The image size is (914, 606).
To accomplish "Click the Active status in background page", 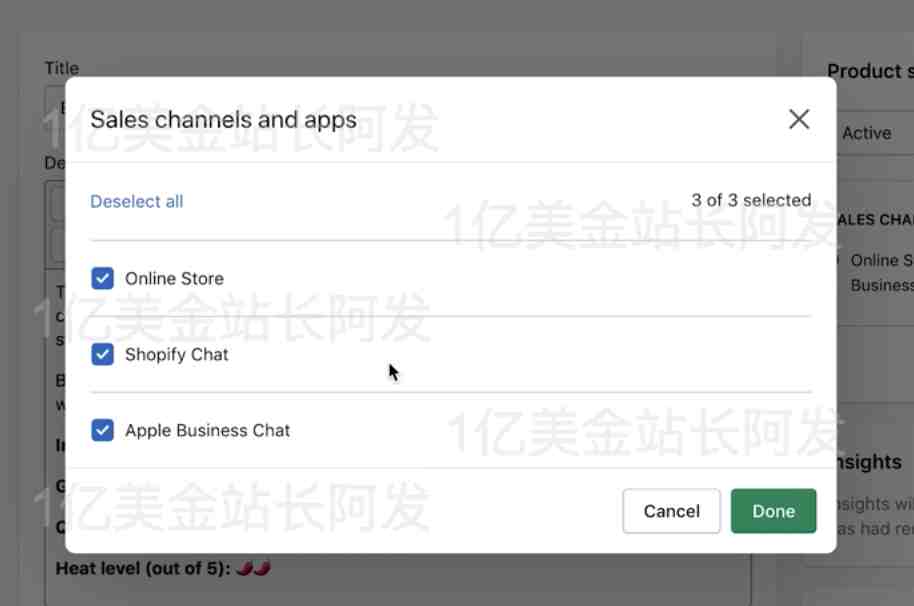I will [867, 133].
